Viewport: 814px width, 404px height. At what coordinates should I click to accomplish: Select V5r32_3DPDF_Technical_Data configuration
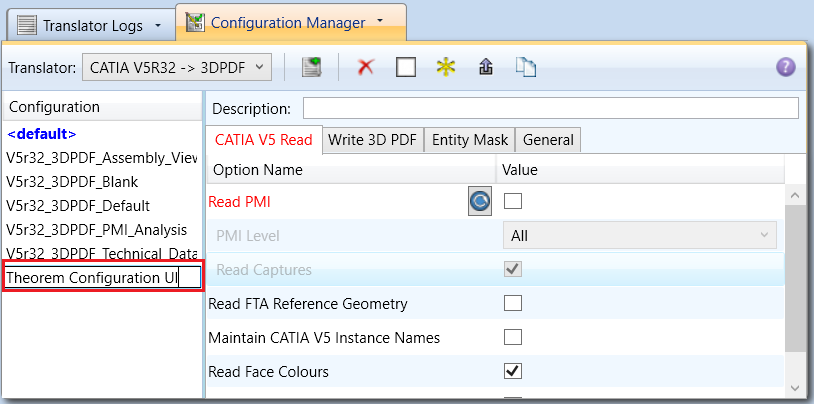click(102, 253)
